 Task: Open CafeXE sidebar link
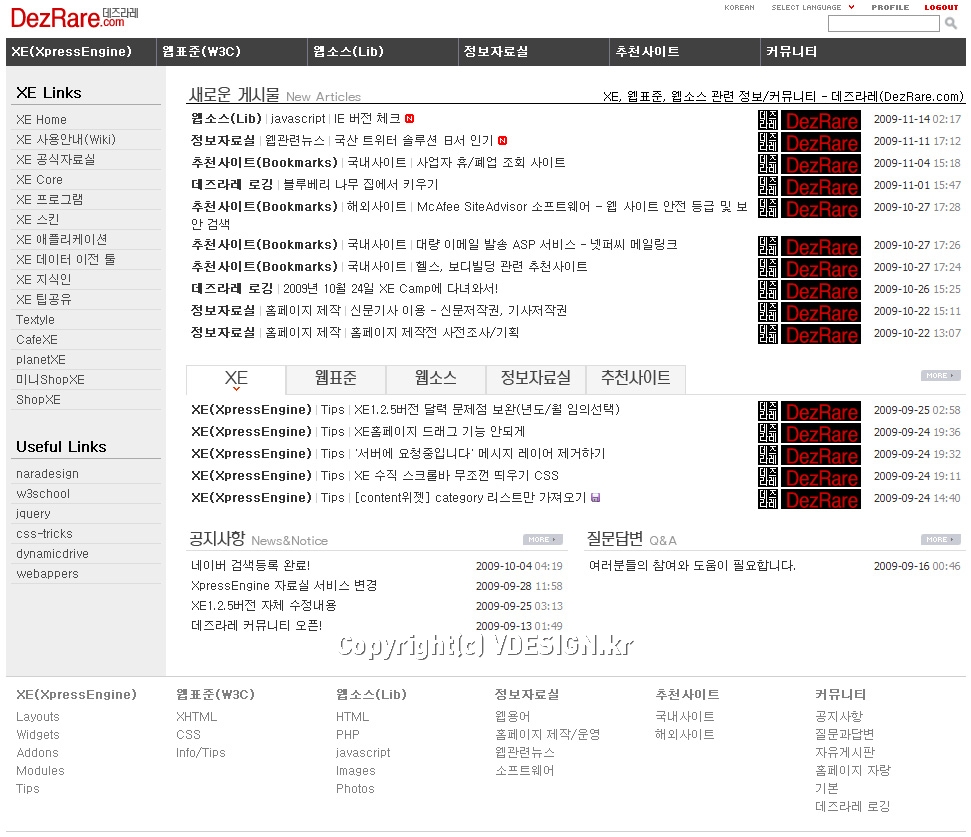(x=37, y=339)
